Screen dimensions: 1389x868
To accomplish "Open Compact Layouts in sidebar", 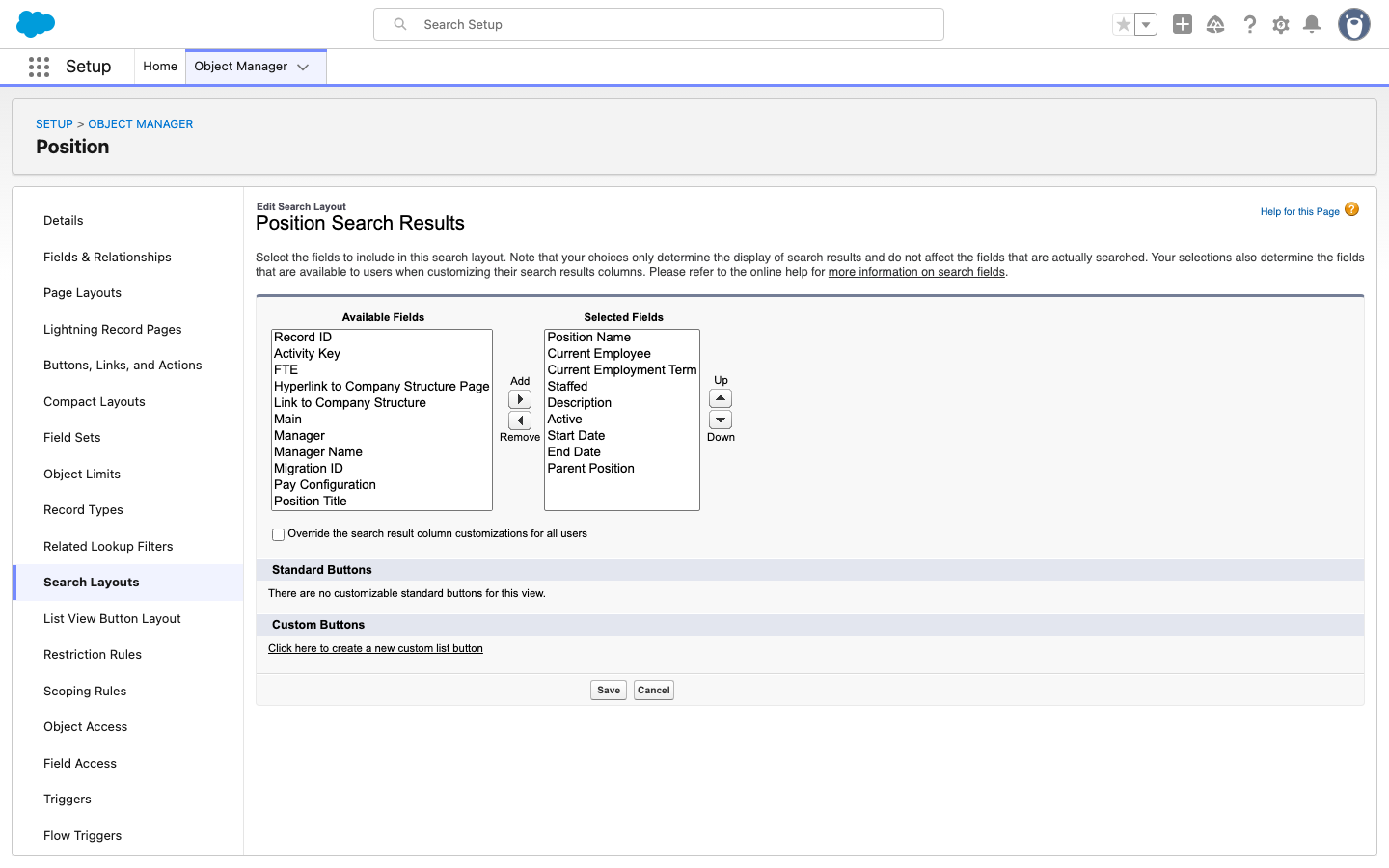I will [127, 402].
